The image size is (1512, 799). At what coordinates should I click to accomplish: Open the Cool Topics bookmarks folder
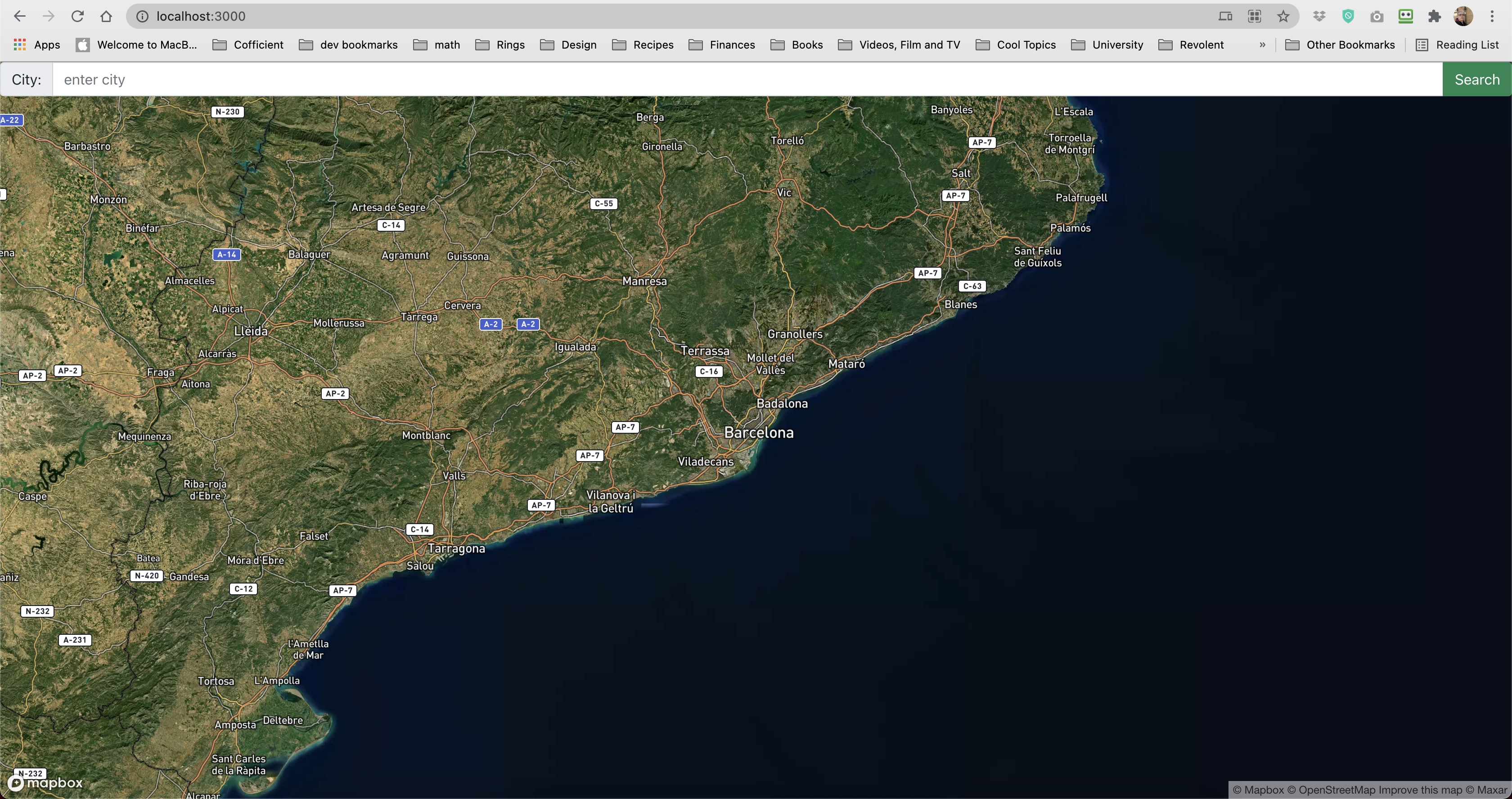pos(1016,45)
